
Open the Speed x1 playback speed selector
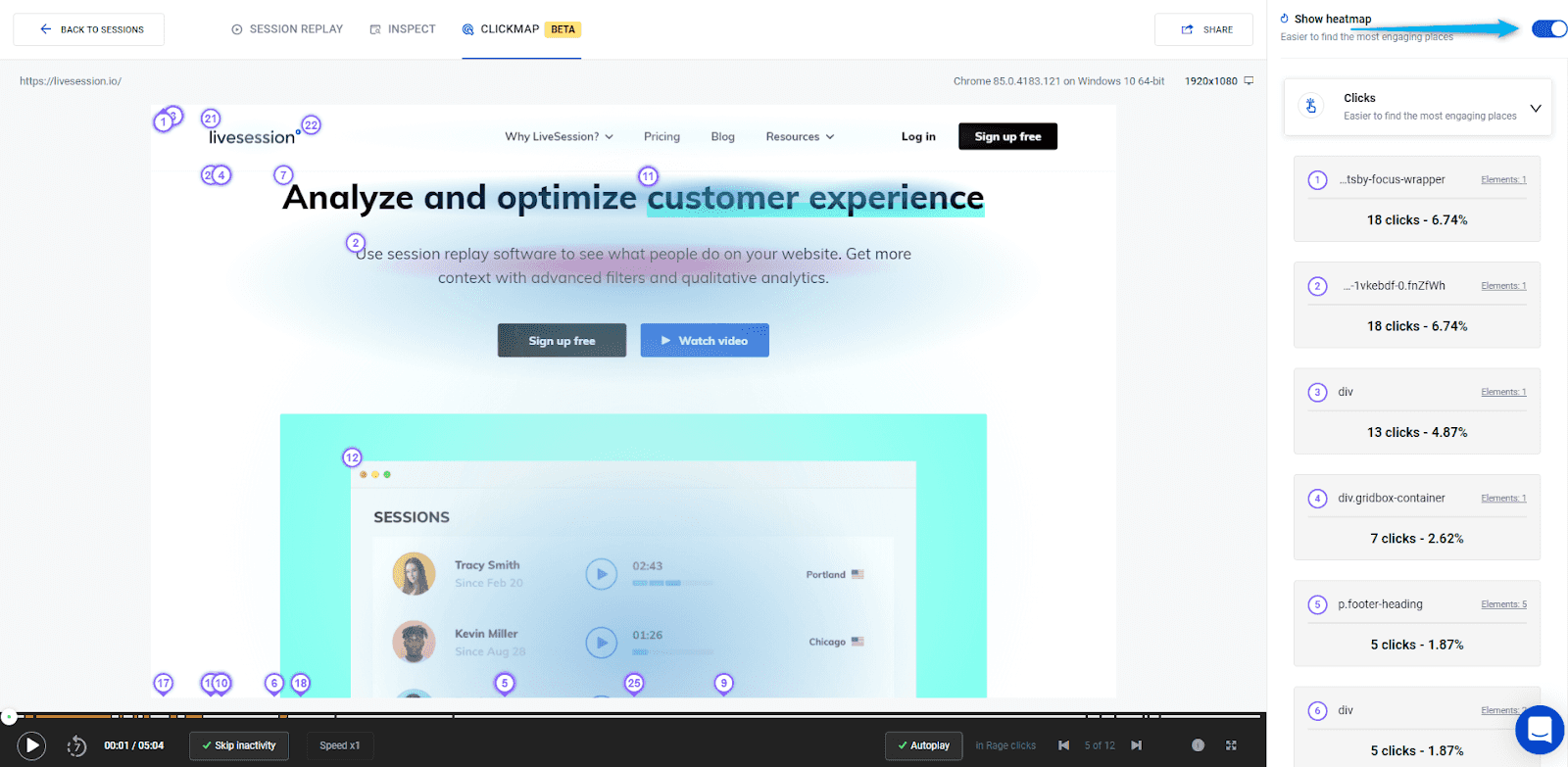[x=339, y=745]
